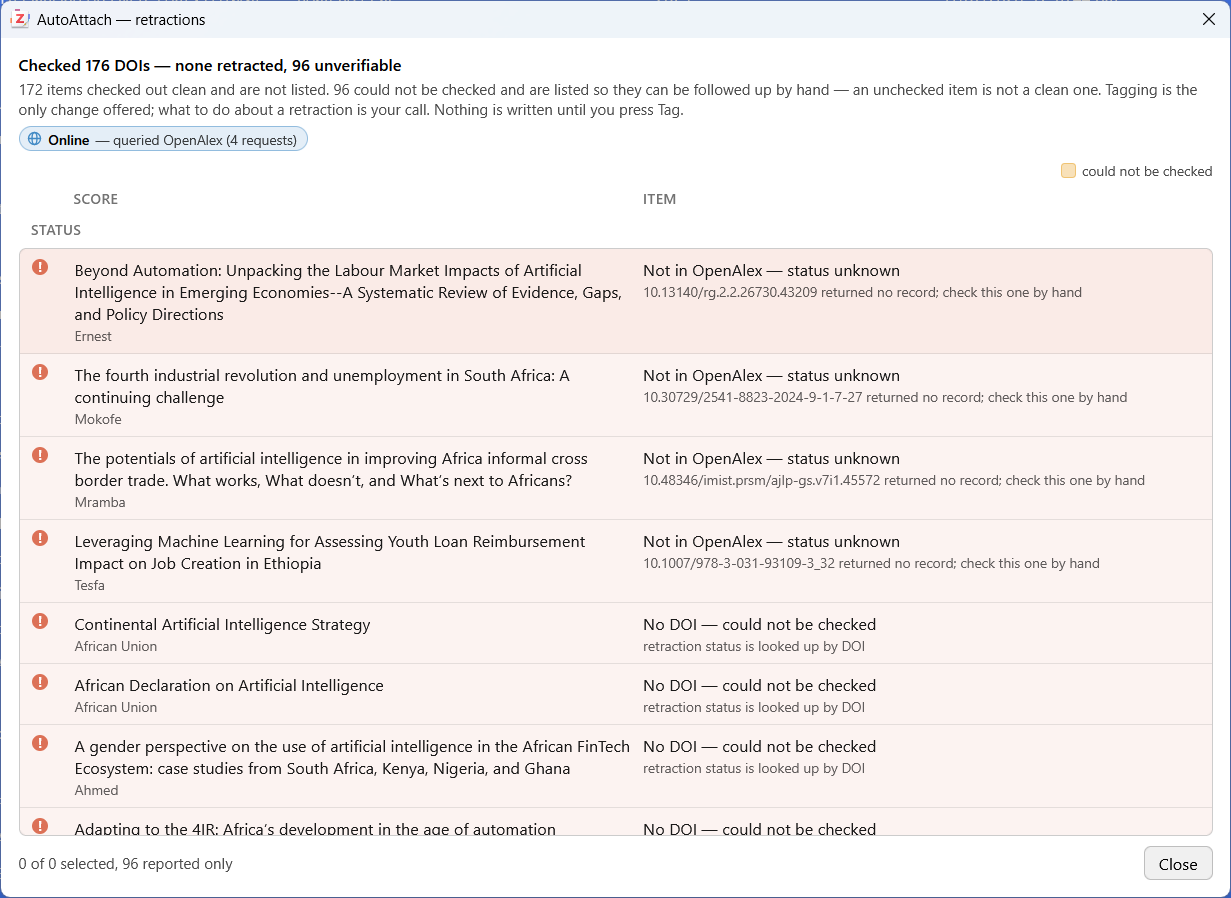Click warning icon next to fourth industrial revolution item

coord(40,372)
